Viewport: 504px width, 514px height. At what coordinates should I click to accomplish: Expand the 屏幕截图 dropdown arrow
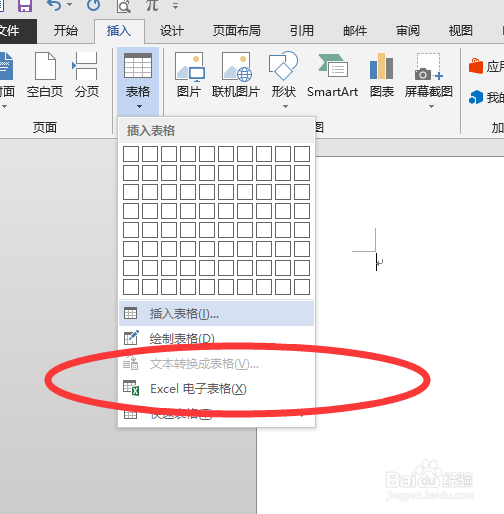click(x=431, y=107)
